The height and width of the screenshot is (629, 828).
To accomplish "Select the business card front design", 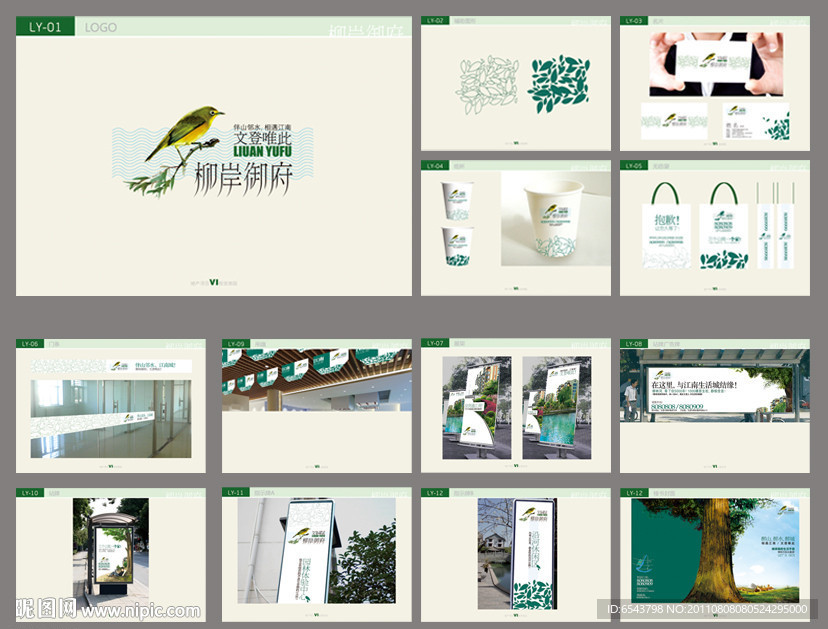I will click(674, 121).
